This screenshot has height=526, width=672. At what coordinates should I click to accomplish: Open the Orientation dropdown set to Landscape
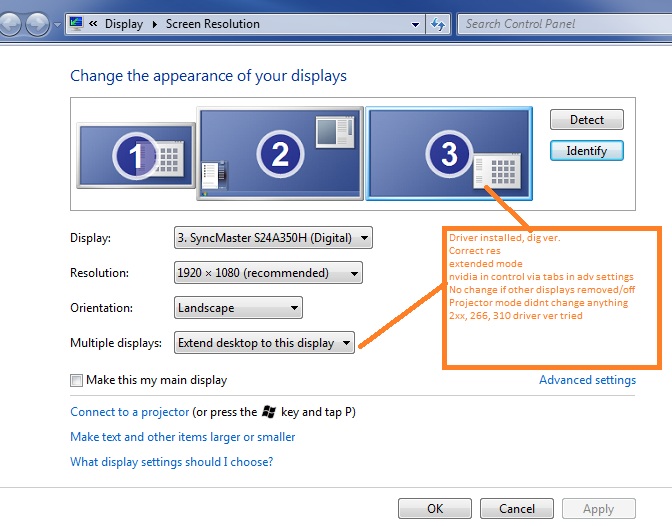238,308
